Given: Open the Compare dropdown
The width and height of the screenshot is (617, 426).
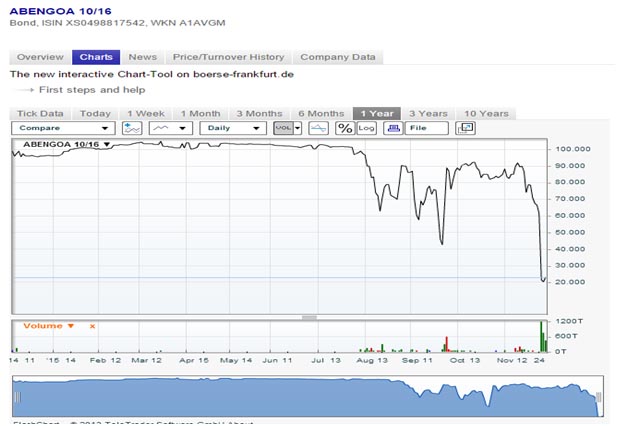Looking at the screenshot, I should point(63,128).
